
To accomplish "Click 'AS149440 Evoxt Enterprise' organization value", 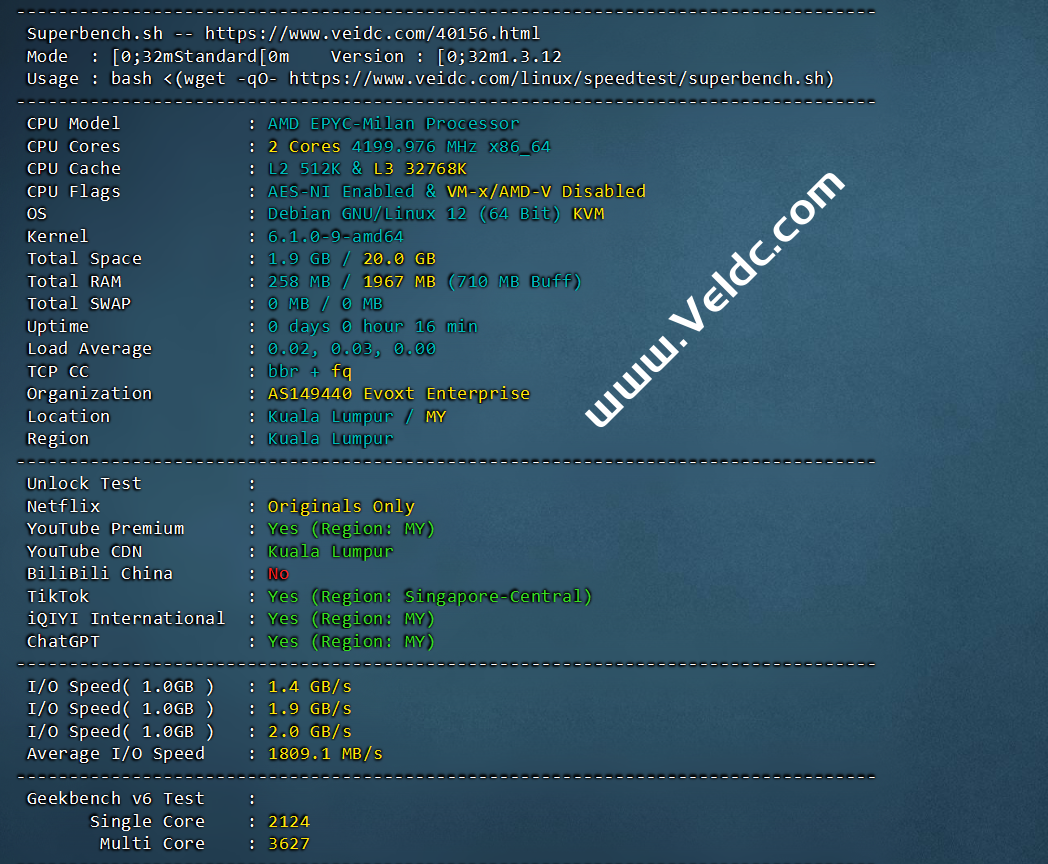I will click(398, 394).
